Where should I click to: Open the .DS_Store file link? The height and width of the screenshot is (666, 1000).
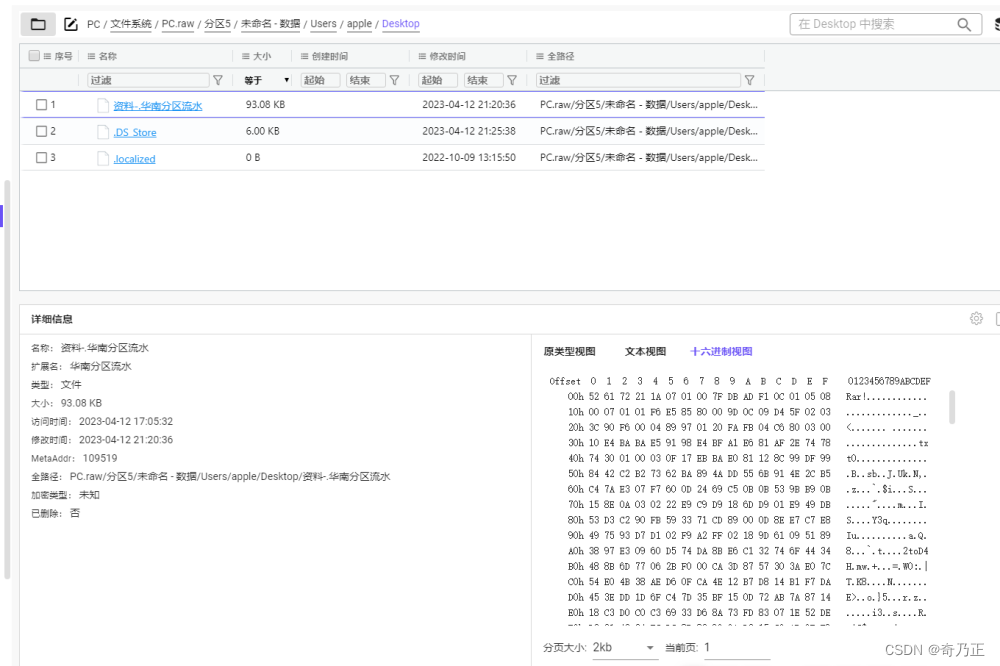pyautogui.click(x=135, y=133)
